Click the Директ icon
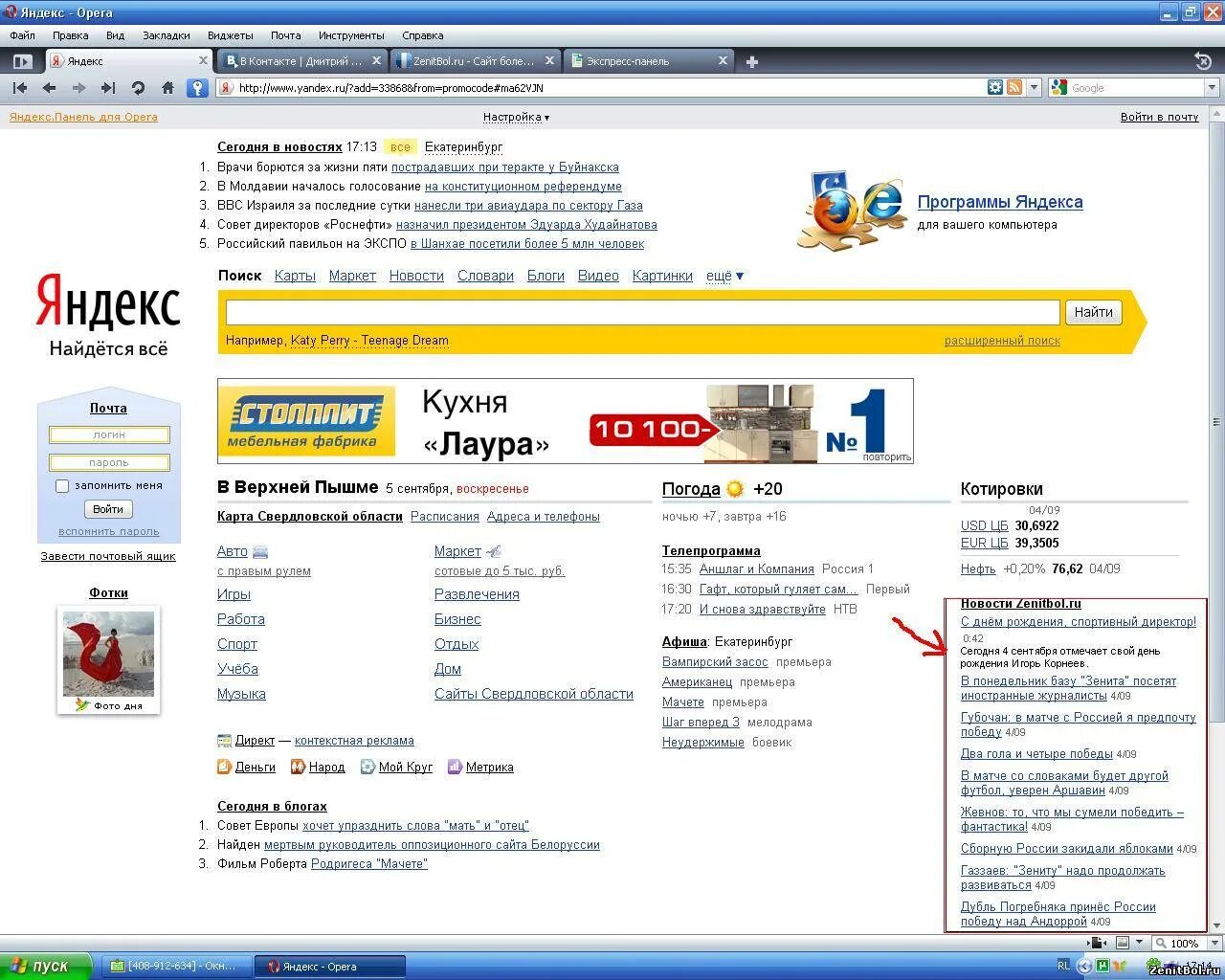Image resolution: width=1225 pixels, height=980 pixels. click(224, 741)
